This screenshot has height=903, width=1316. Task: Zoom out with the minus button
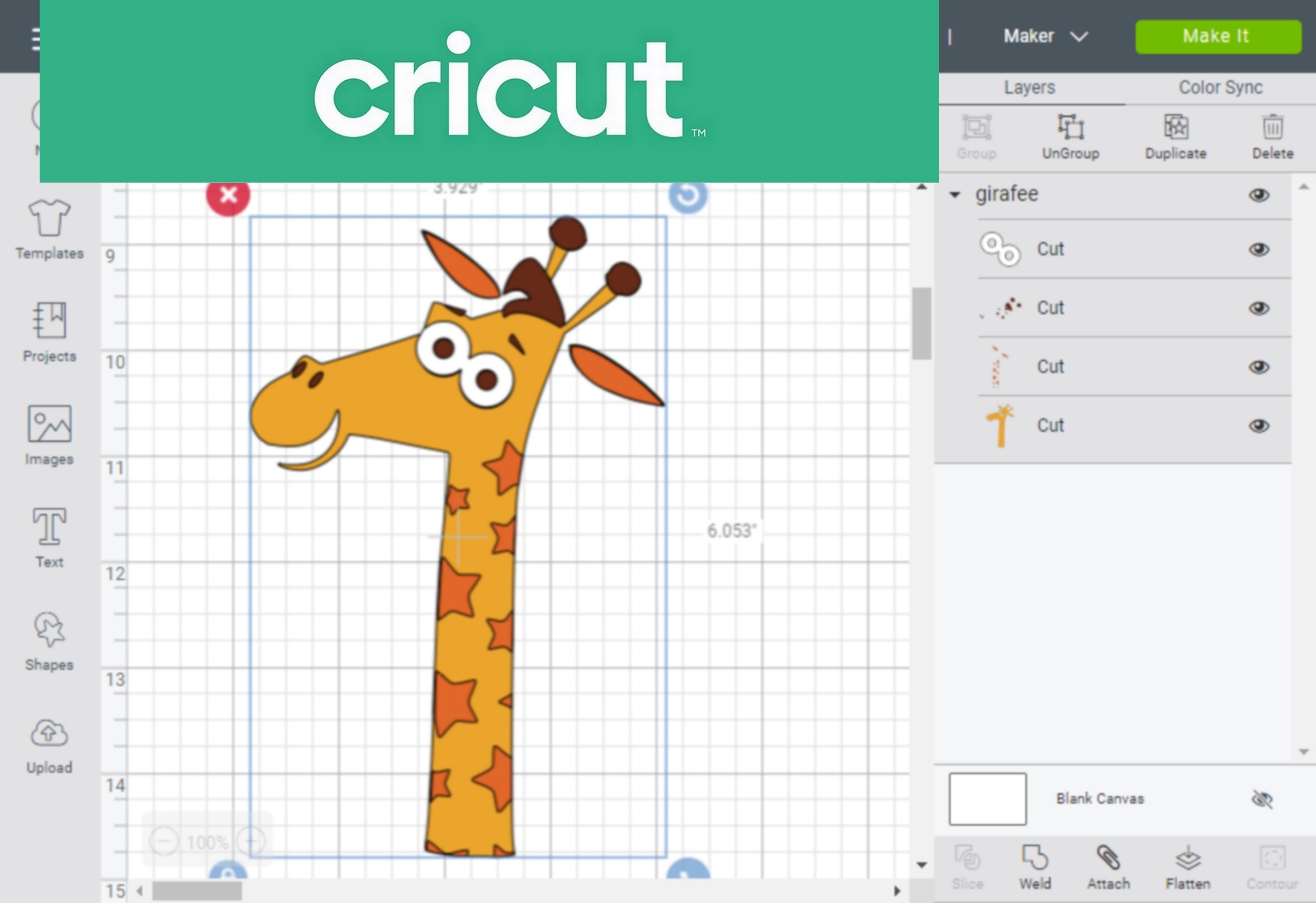(164, 841)
